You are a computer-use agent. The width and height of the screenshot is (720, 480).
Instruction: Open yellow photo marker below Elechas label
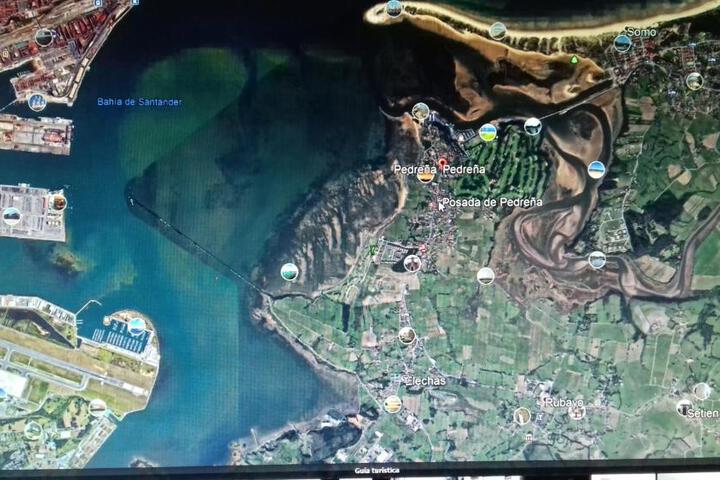[x=393, y=404]
